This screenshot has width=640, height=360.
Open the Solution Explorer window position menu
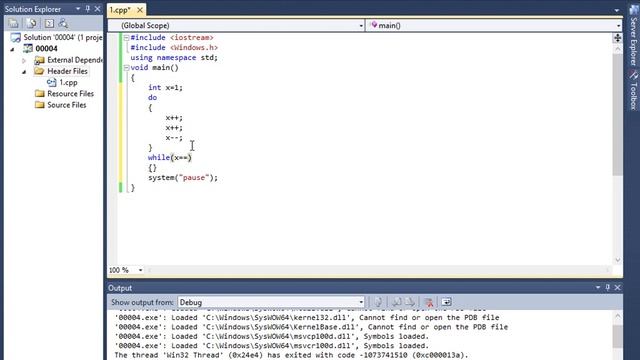[x=78, y=9]
